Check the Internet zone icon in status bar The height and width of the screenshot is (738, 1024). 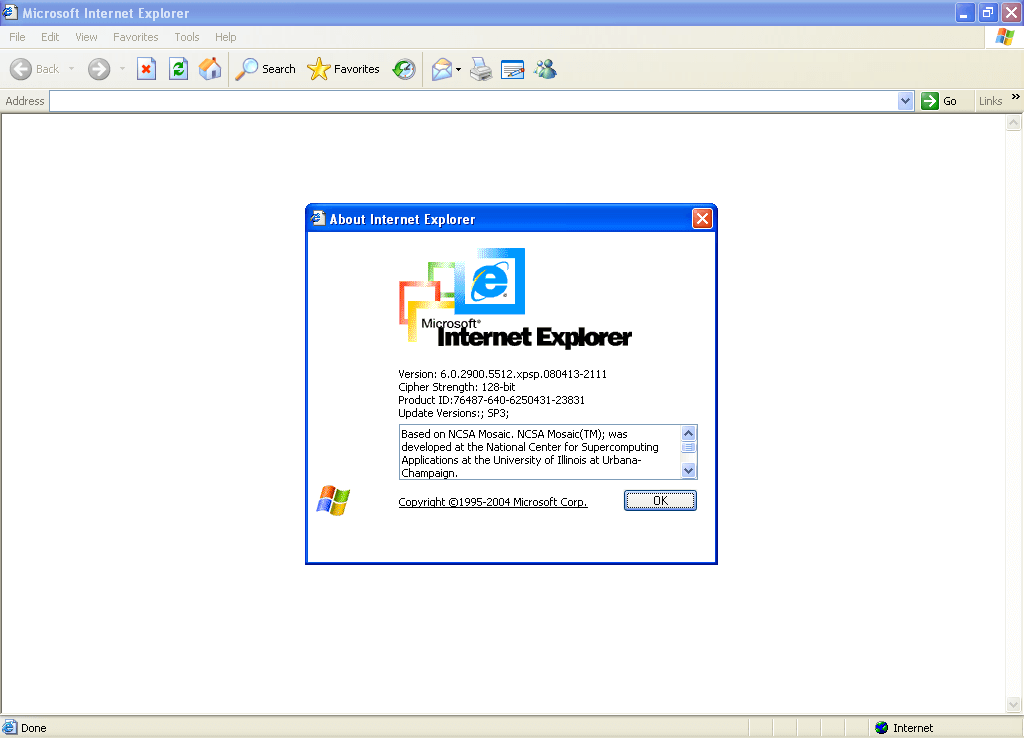(880, 727)
